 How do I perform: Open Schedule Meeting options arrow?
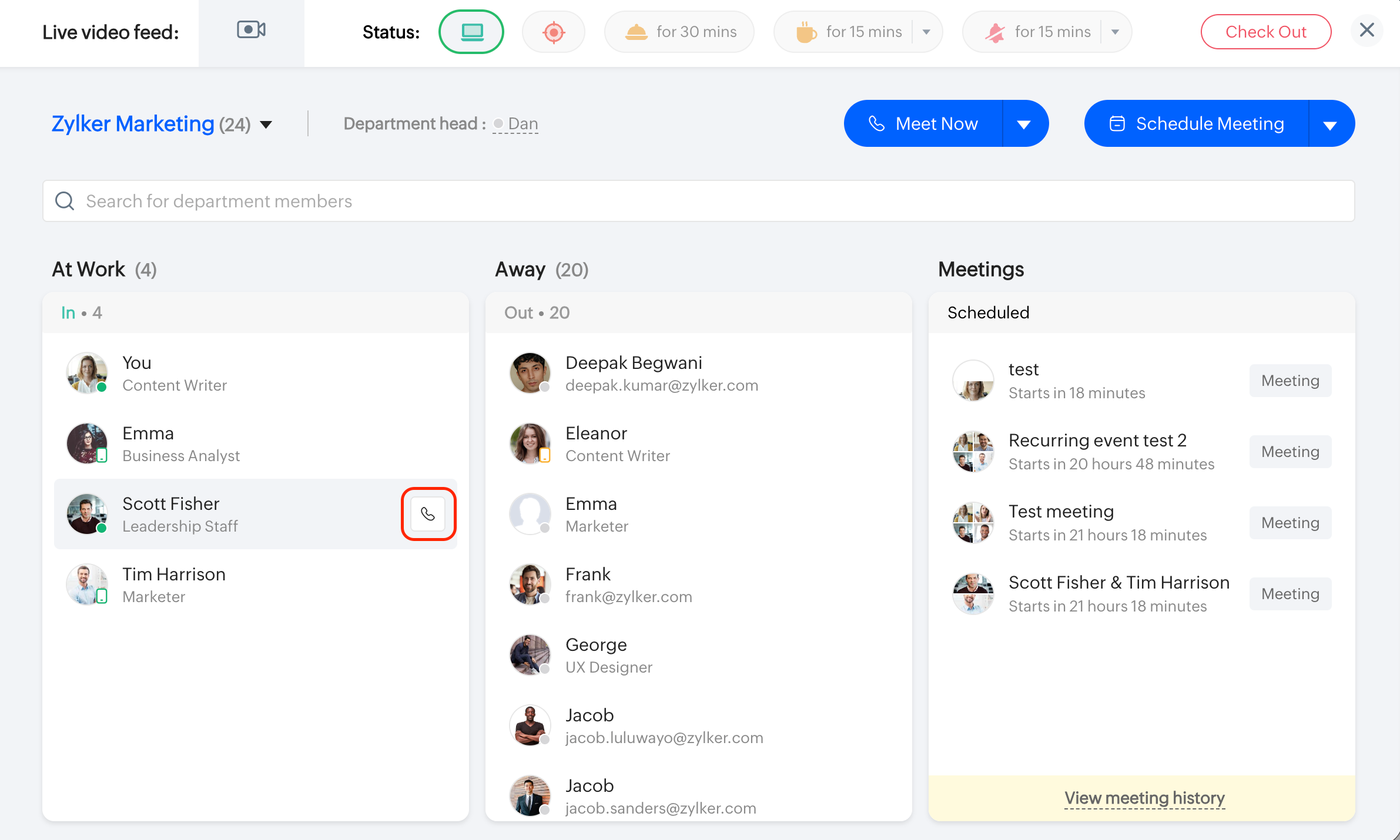[x=1330, y=125]
